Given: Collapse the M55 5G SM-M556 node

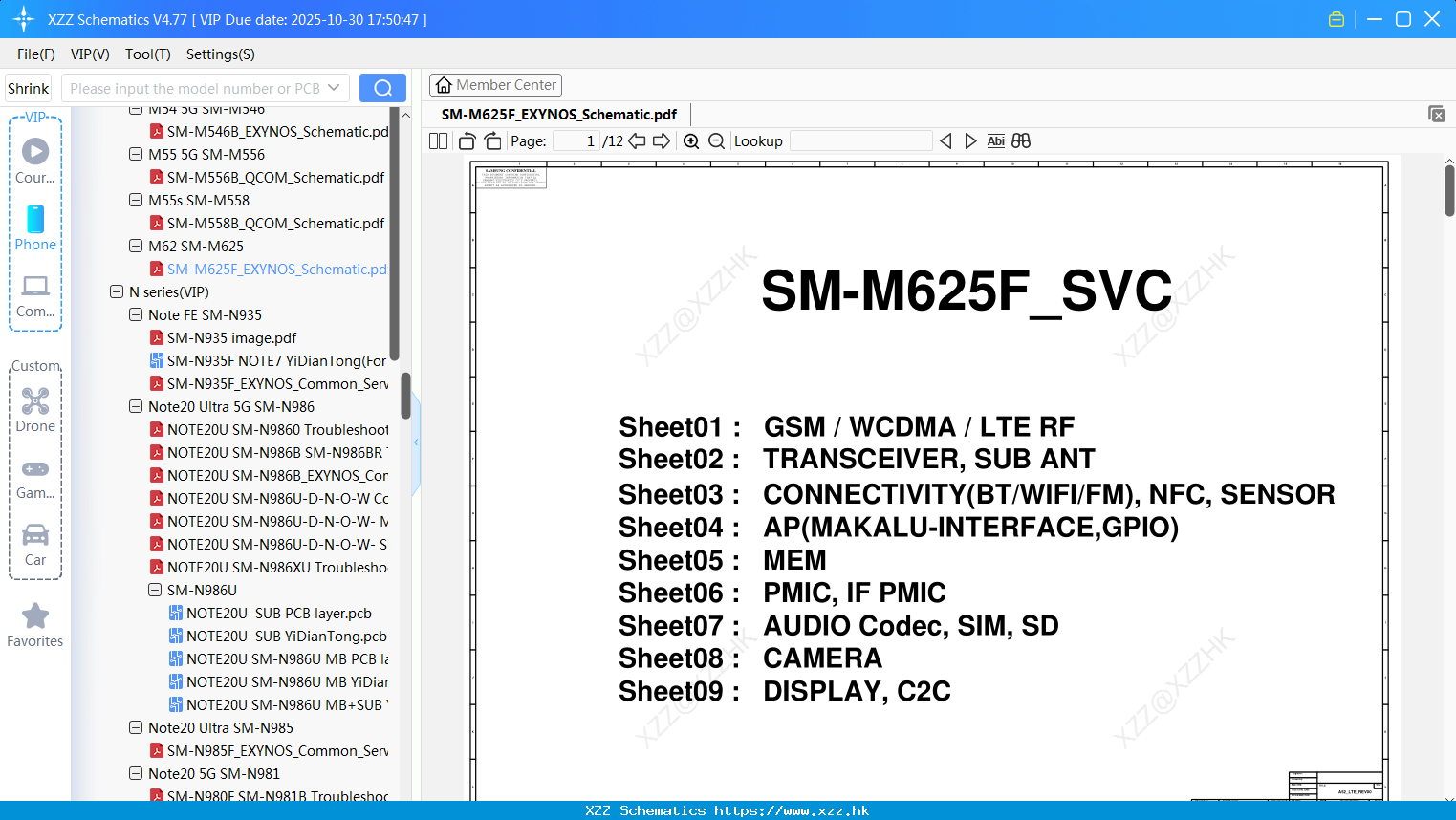Looking at the screenshot, I should (x=136, y=154).
